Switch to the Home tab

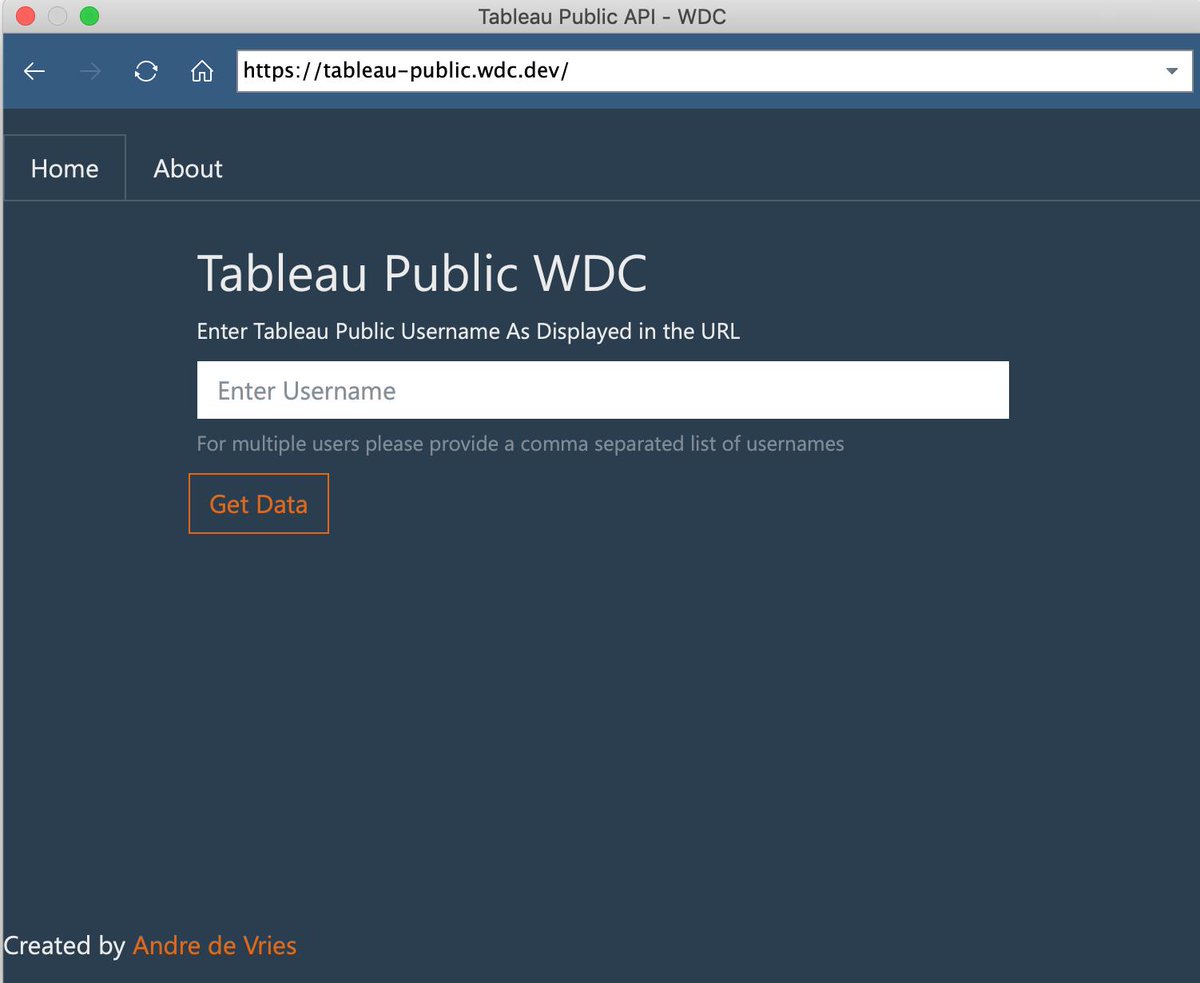click(x=65, y=168)
